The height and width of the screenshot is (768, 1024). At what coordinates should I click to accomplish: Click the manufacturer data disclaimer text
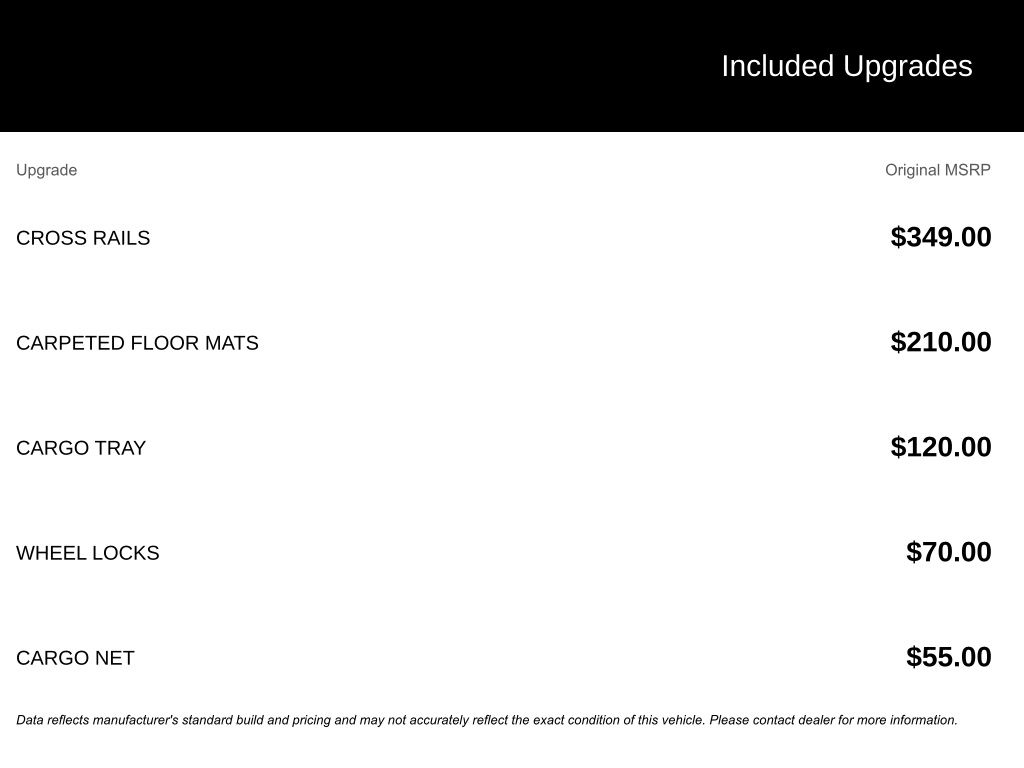[487, 720]
